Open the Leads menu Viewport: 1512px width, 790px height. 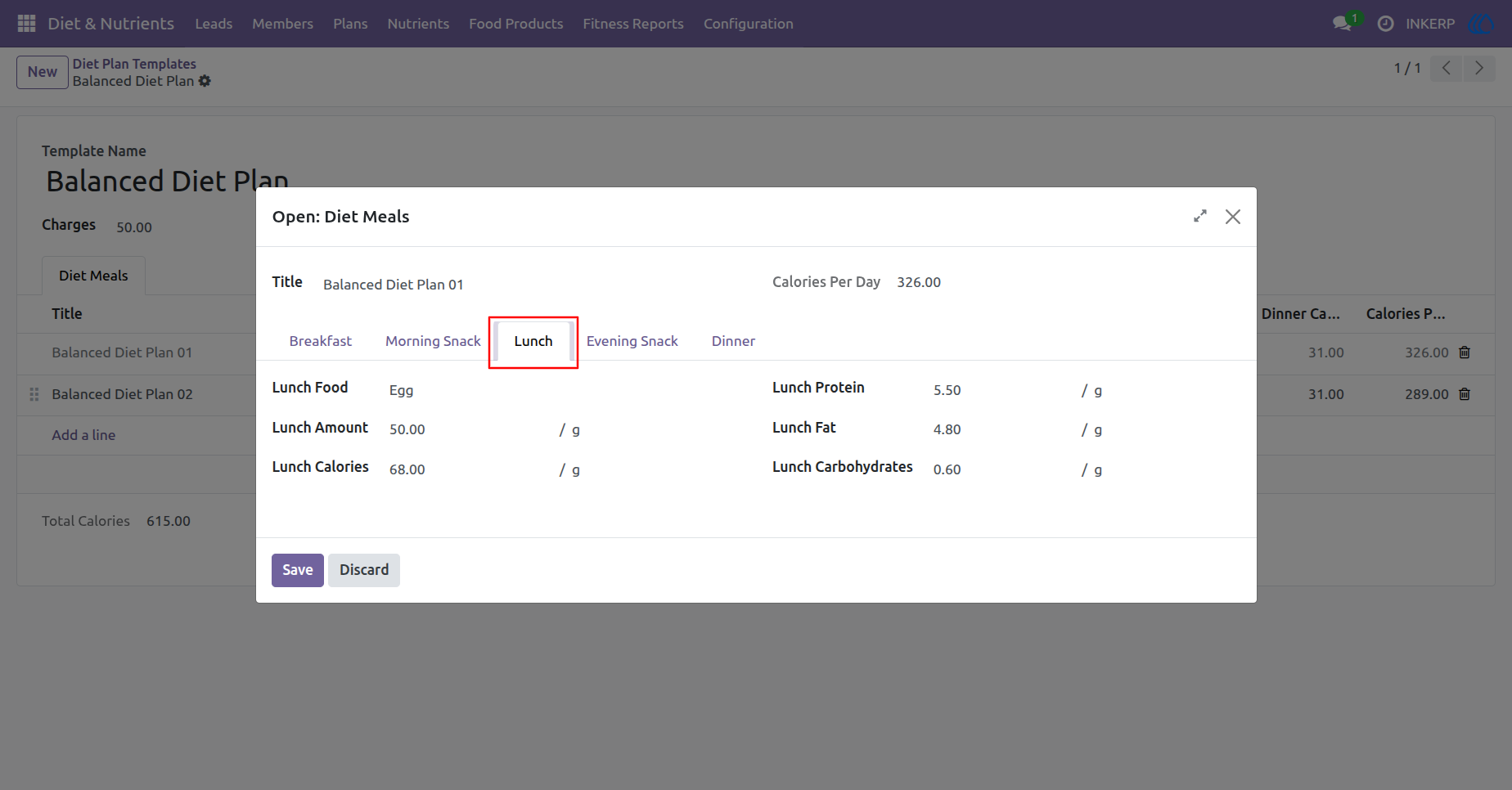214,24
